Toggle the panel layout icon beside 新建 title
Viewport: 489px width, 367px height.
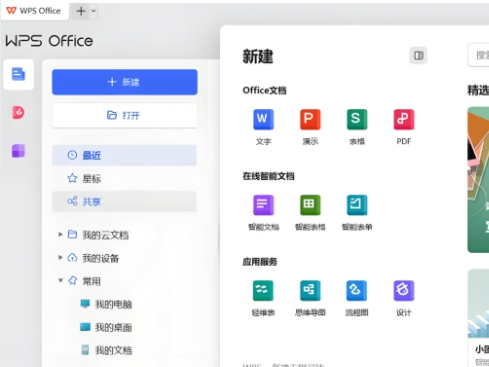coord(418,56)
